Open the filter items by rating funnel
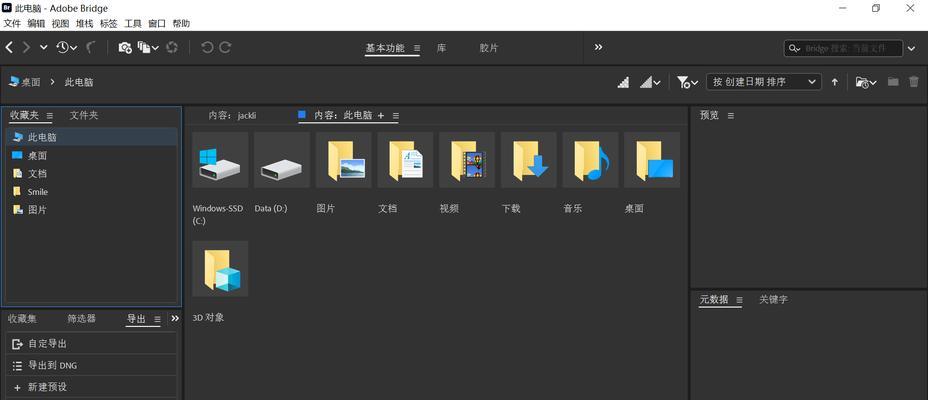Viewport: 928px width, 400px height. (686, 82)
